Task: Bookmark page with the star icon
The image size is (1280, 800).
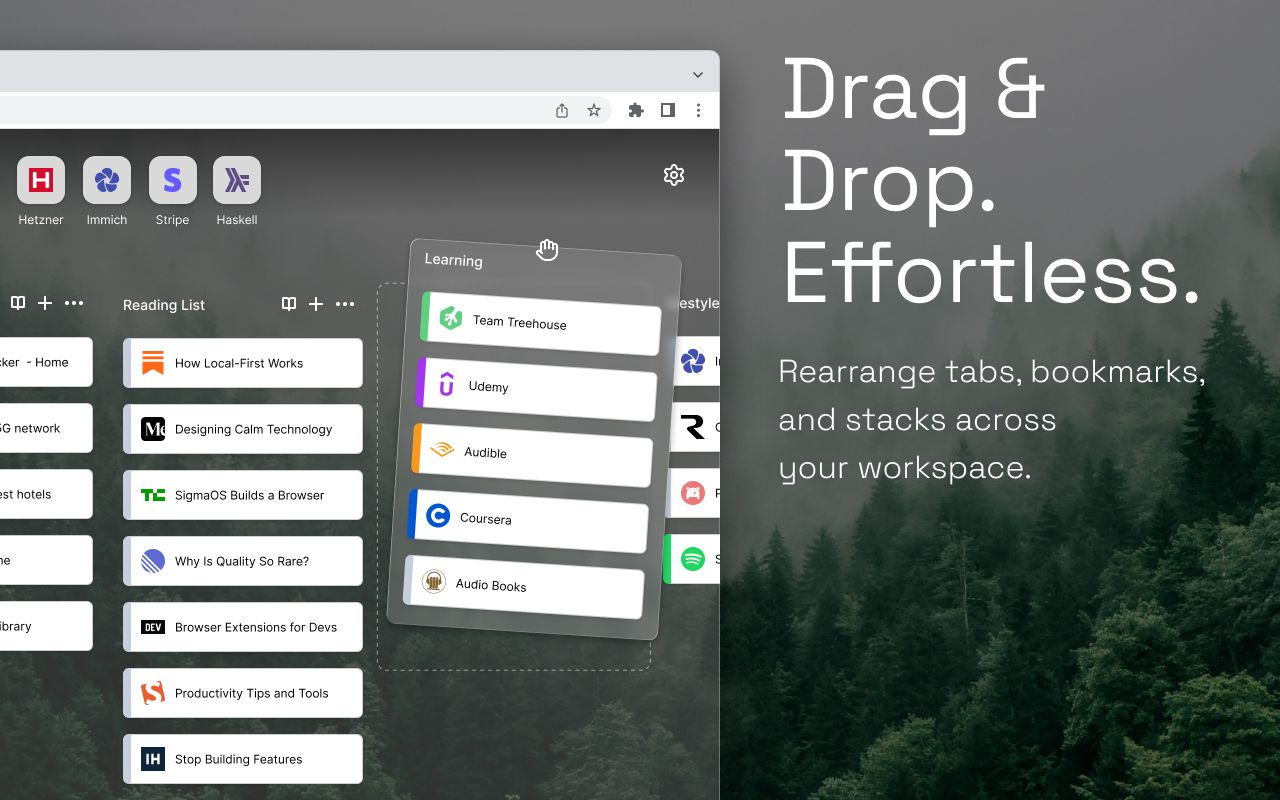Action: (594, 110)
